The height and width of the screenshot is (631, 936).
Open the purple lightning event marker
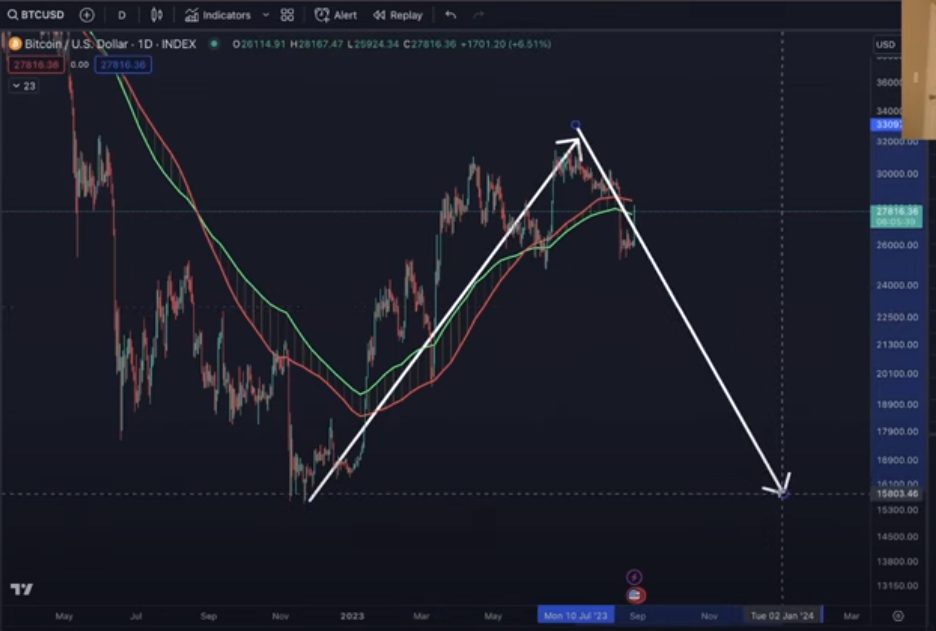(634, 577)
